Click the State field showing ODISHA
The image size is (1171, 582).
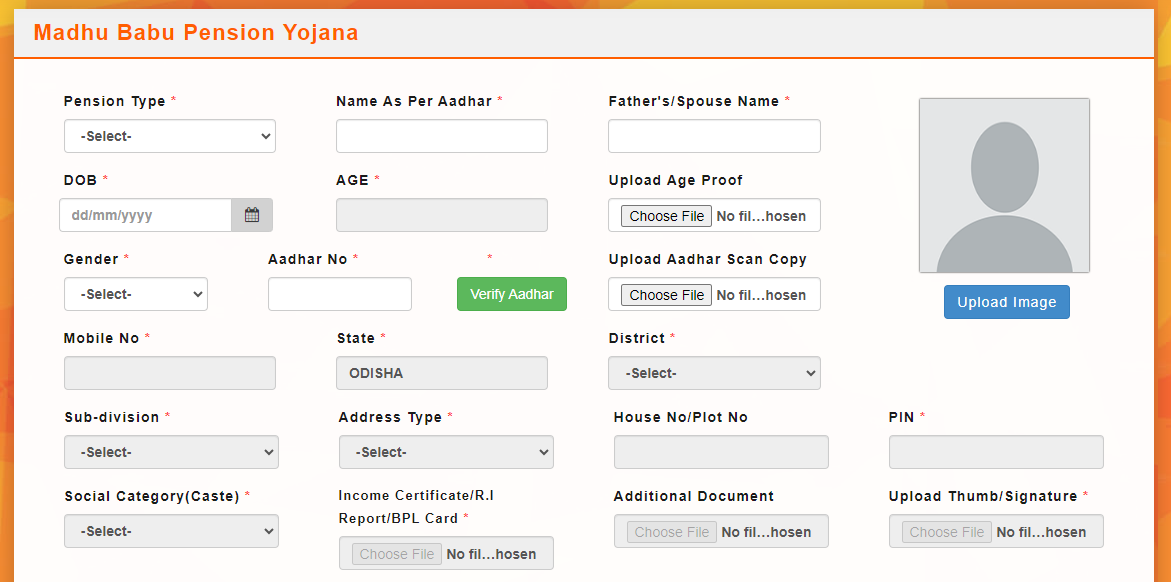pyautogui.click(x=441, y=373)
